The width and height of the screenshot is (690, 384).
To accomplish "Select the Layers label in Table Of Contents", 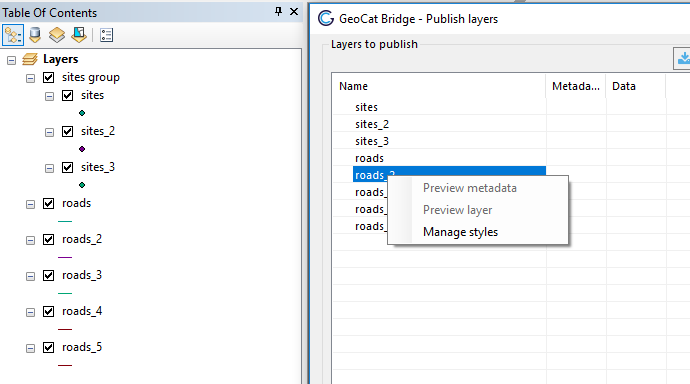I will pyautogui.click(x=60, y=59).
